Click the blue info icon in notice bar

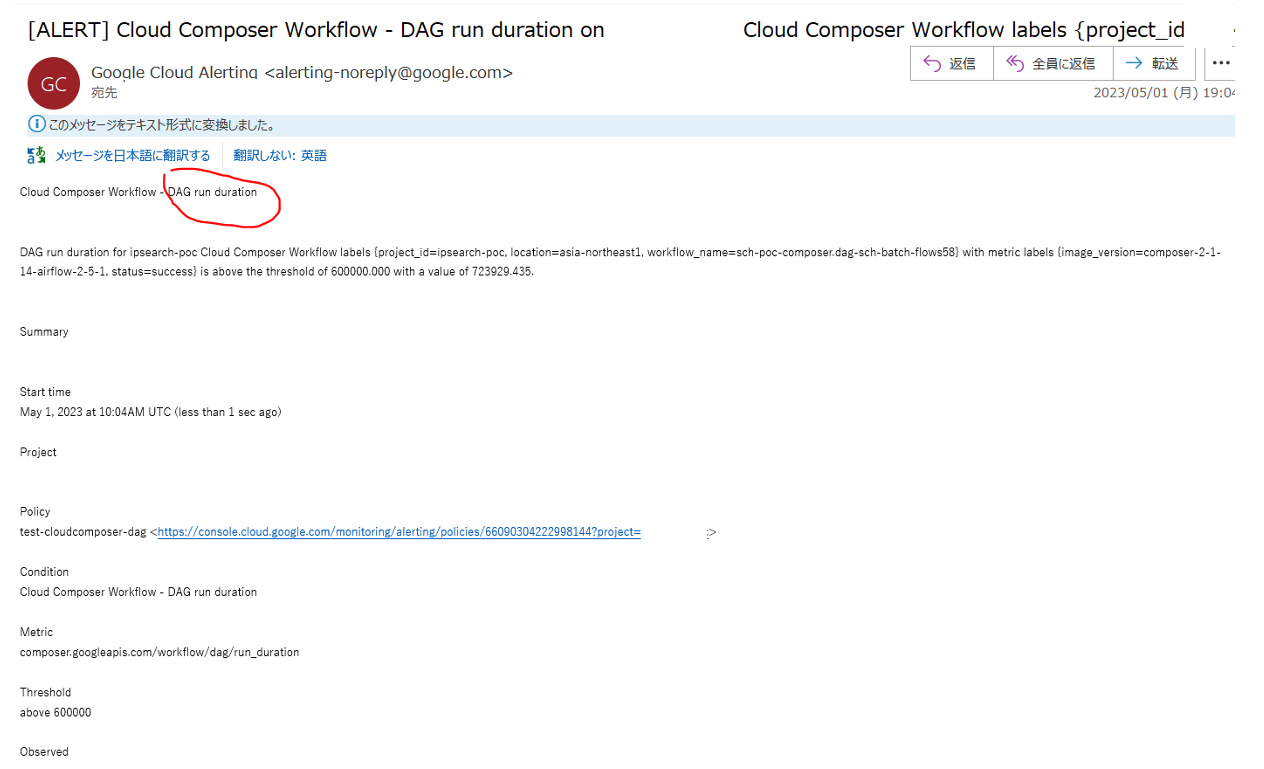(37, 125)
